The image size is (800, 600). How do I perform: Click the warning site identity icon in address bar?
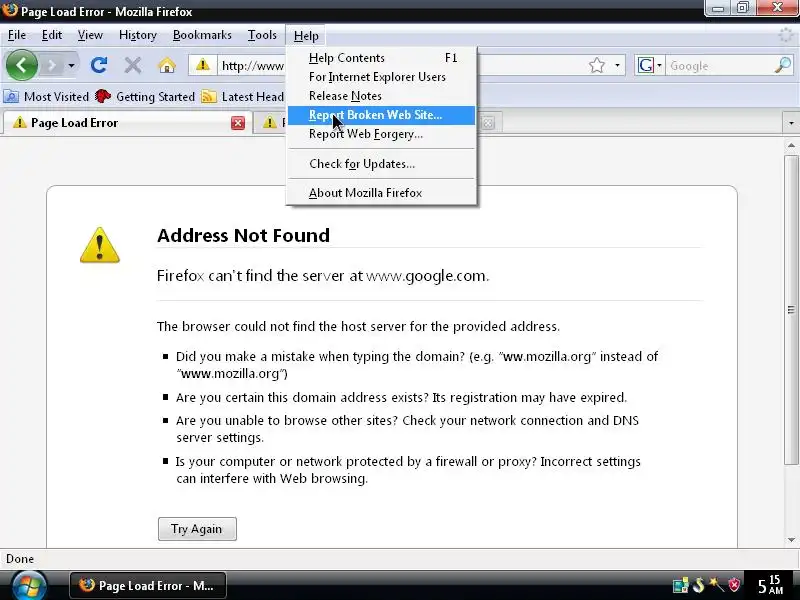coord(203,65)
